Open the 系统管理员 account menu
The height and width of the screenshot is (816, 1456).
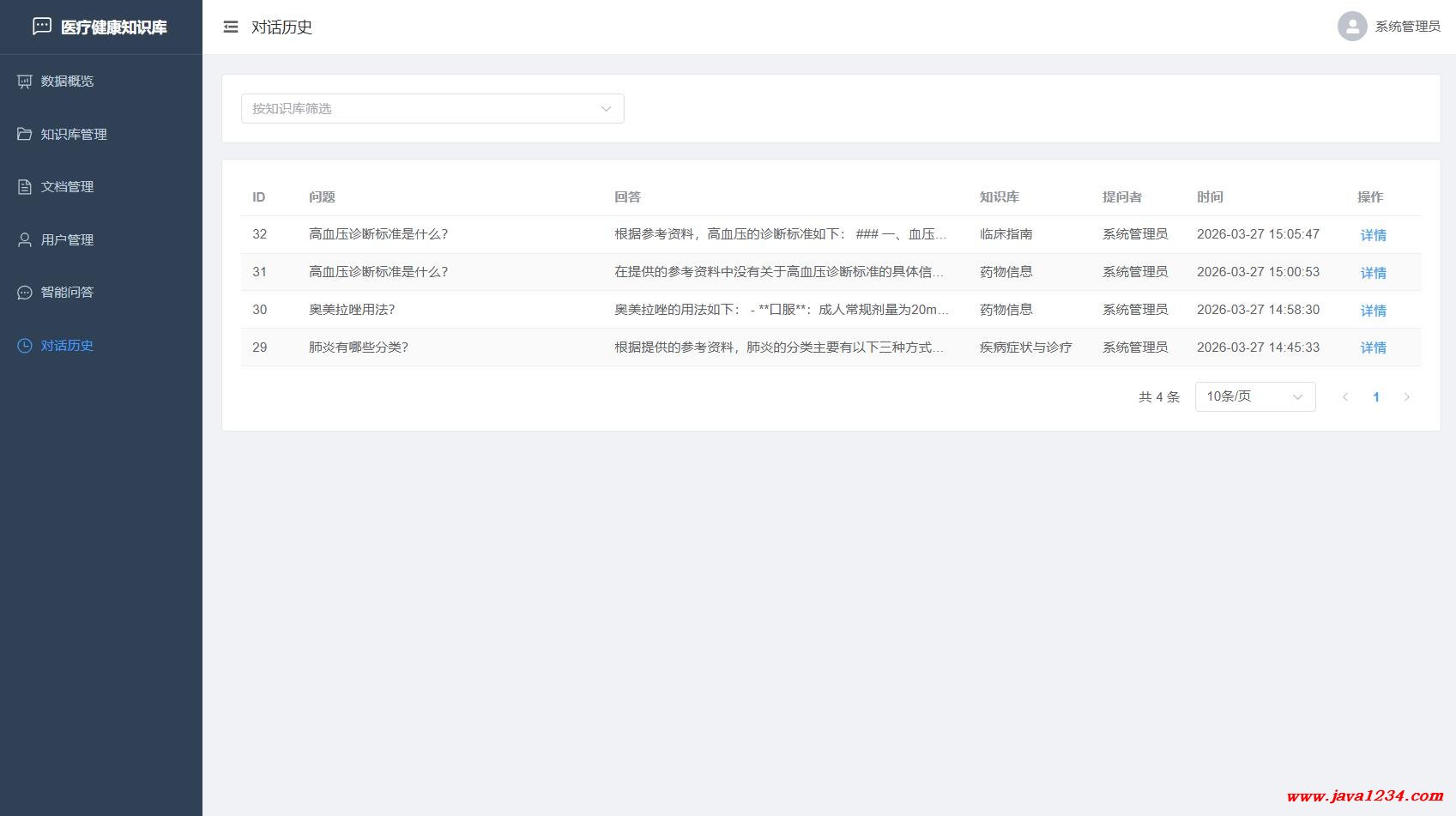point(1407,27)
